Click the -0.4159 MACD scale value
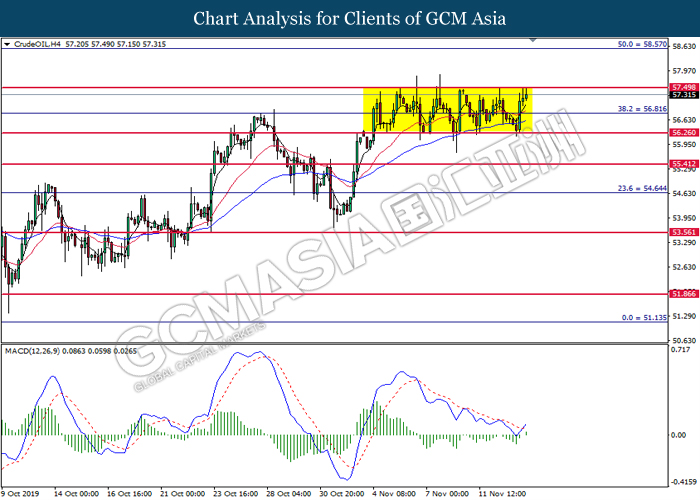 click(x=683, y=483)
